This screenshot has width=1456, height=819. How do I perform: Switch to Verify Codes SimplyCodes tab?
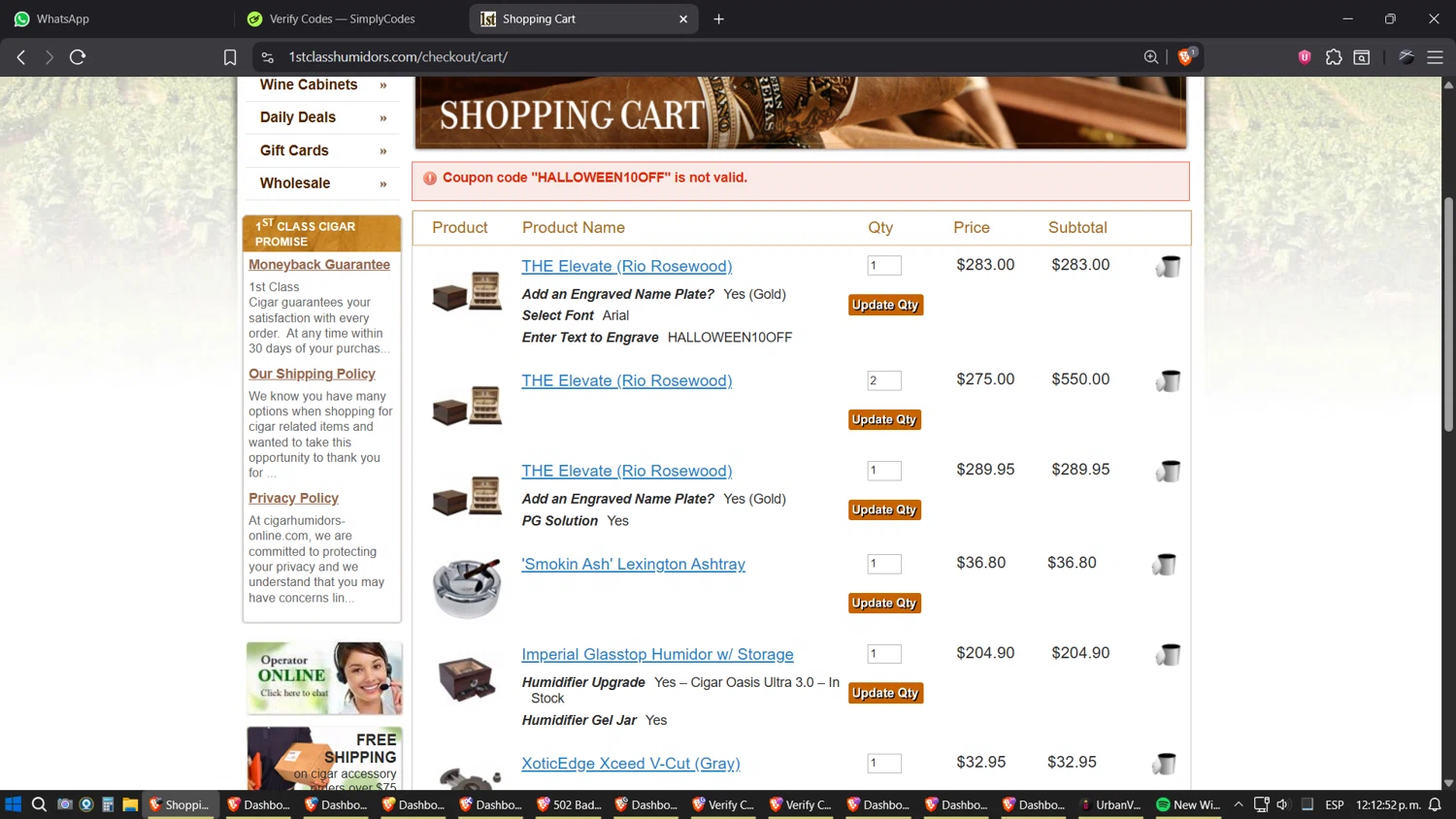point(351,18)
